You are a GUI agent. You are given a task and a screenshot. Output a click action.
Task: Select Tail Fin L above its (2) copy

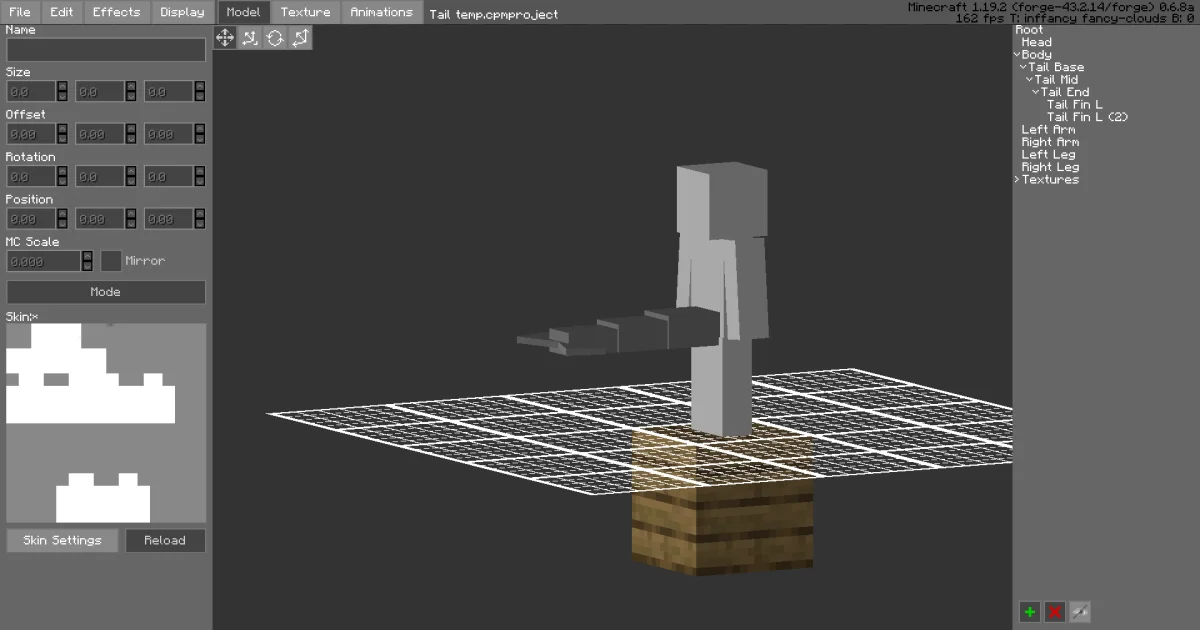click(1075, 105)
